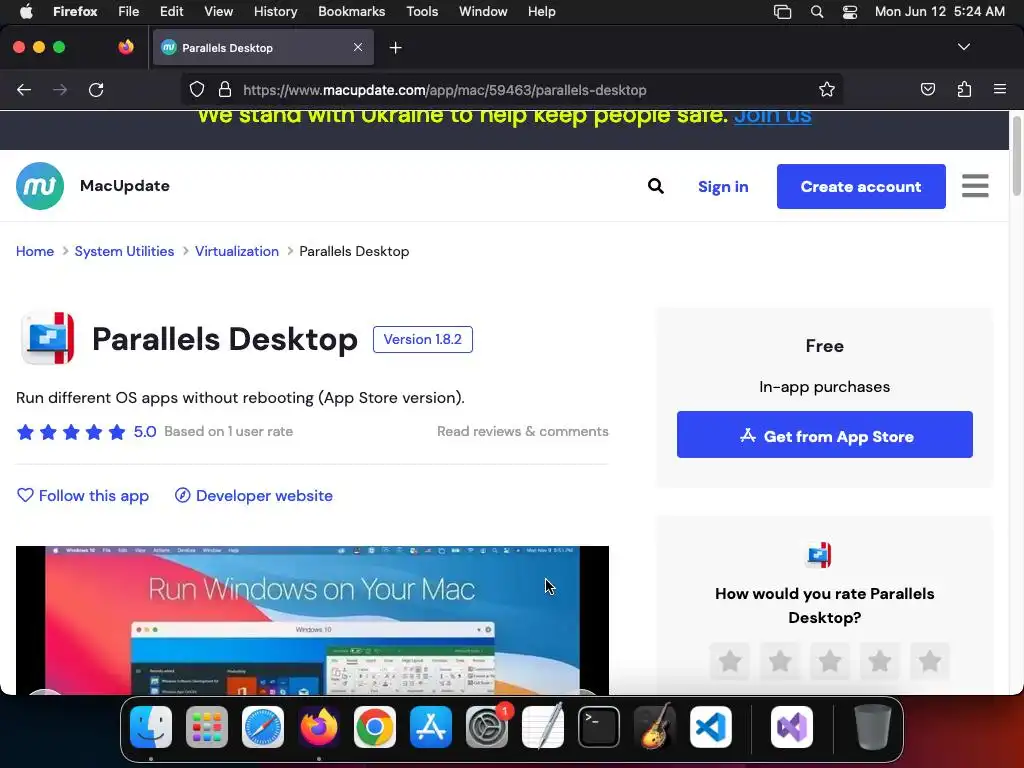Open the hamburger menu on MacUpdate
Screen dimensions: 1024x768
[974, 185]
